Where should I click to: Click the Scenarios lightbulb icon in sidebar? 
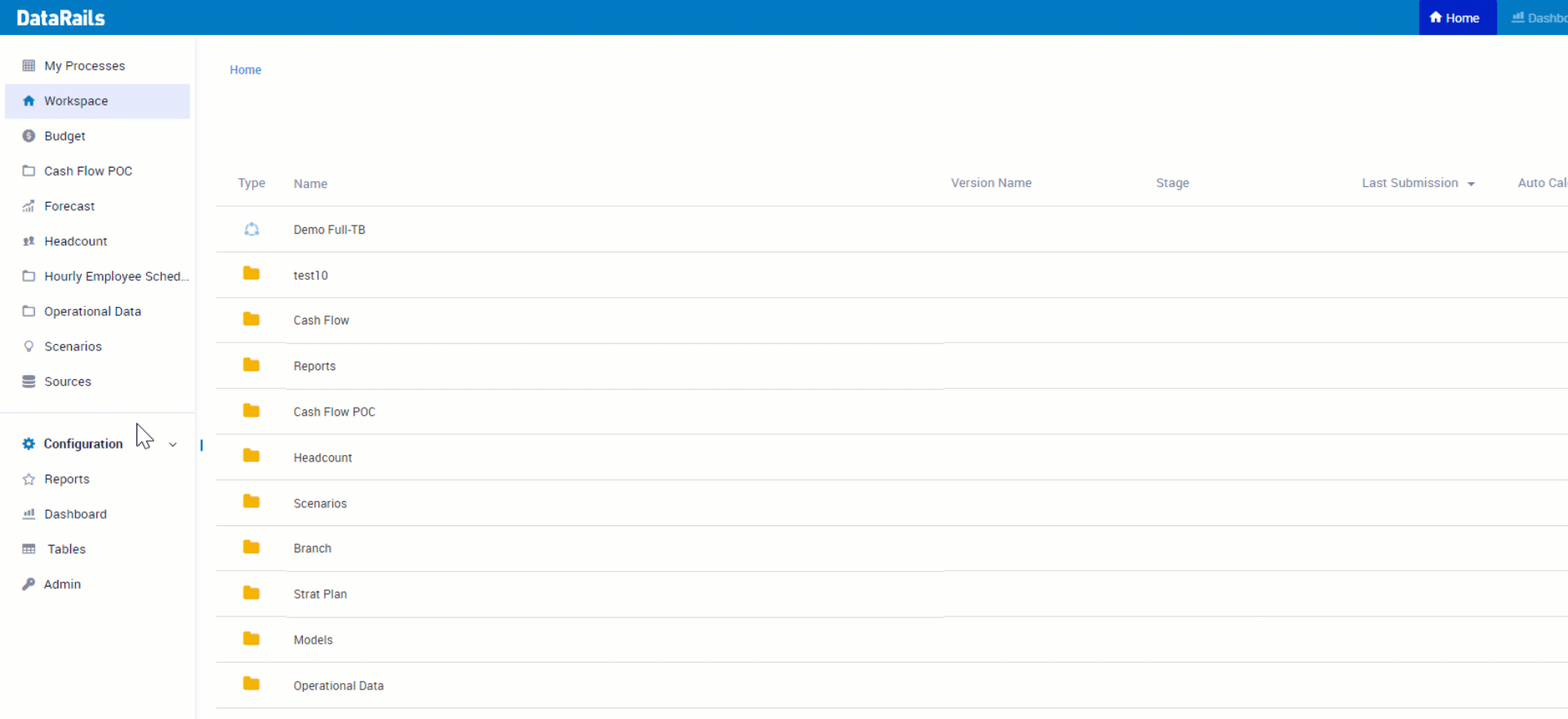[29, 346]
